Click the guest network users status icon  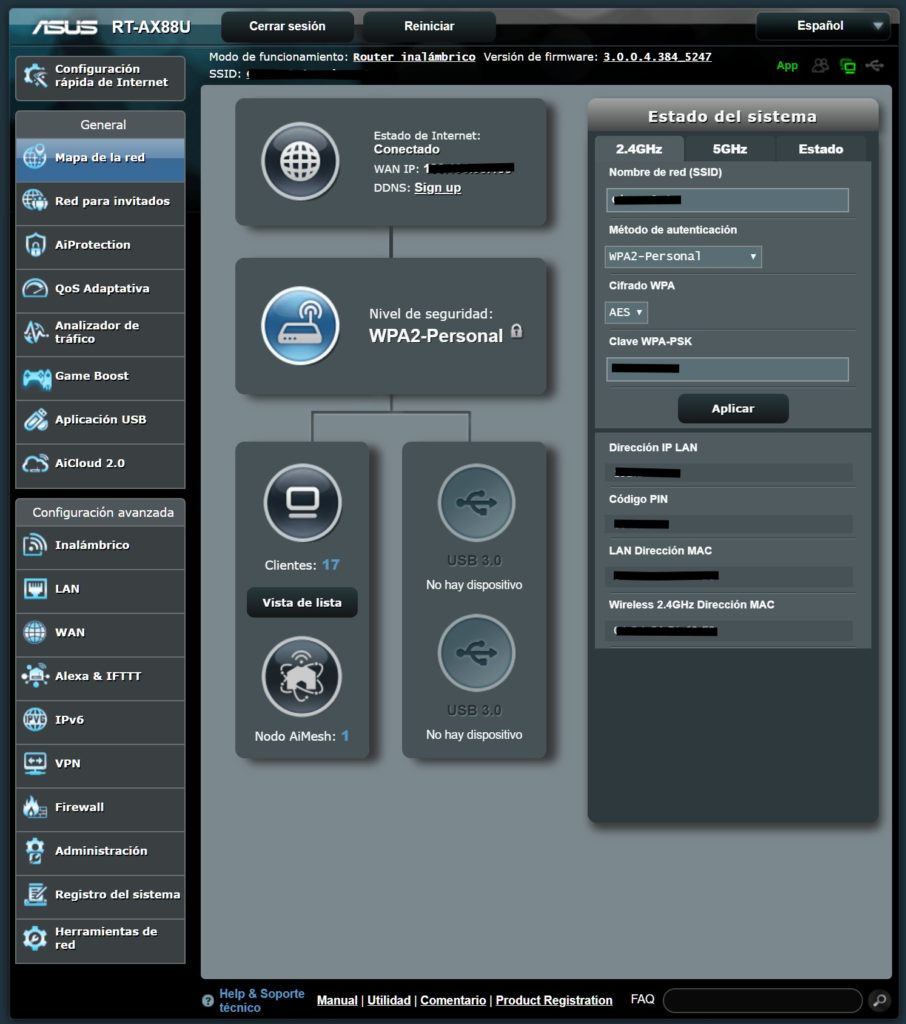(821, 66)
